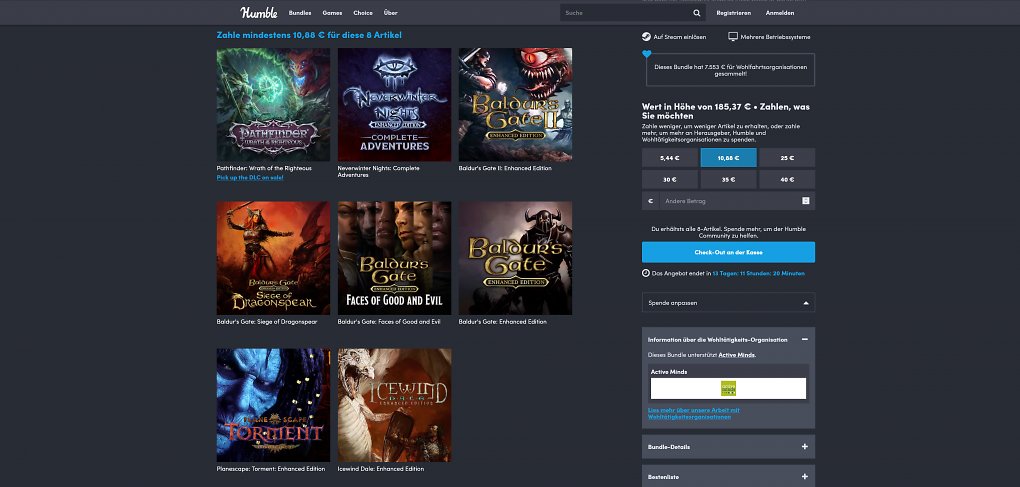Click the green Active Minds logo
The image size is (1020, 487).
coord(728,388)
